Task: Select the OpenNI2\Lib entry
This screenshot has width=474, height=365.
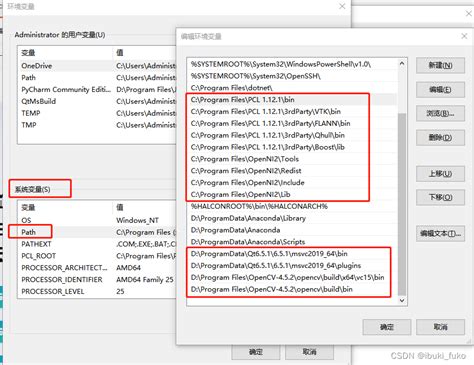Action: (x=292, y=194)
